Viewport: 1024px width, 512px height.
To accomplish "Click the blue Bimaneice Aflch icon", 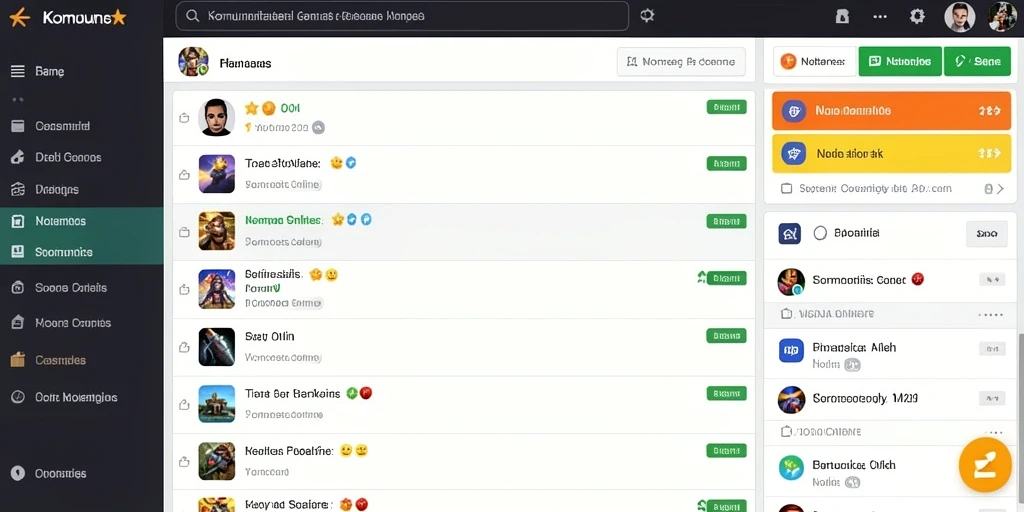I will coord(791,351).
